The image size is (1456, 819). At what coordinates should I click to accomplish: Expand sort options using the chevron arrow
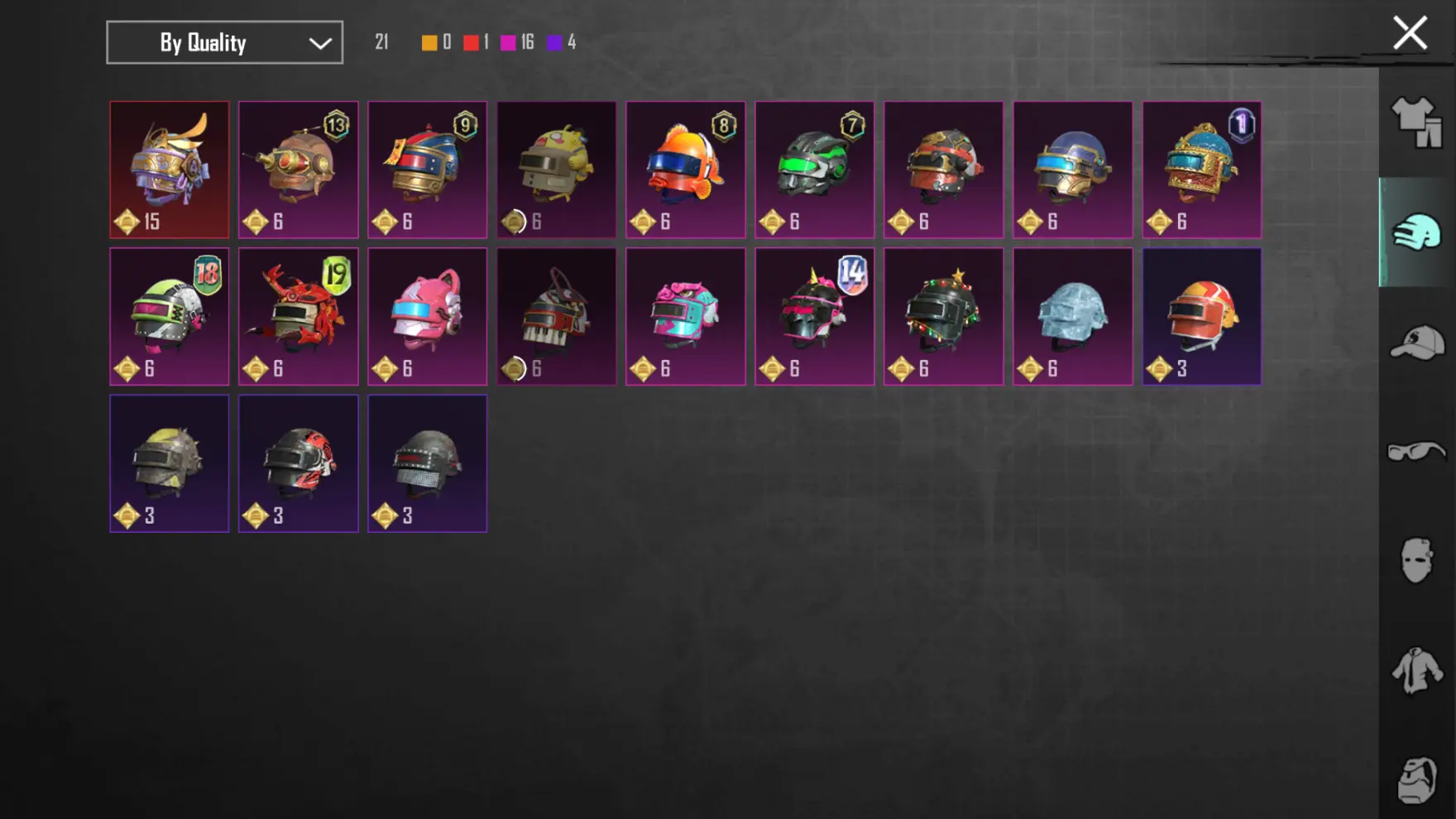tap(320, 43)
